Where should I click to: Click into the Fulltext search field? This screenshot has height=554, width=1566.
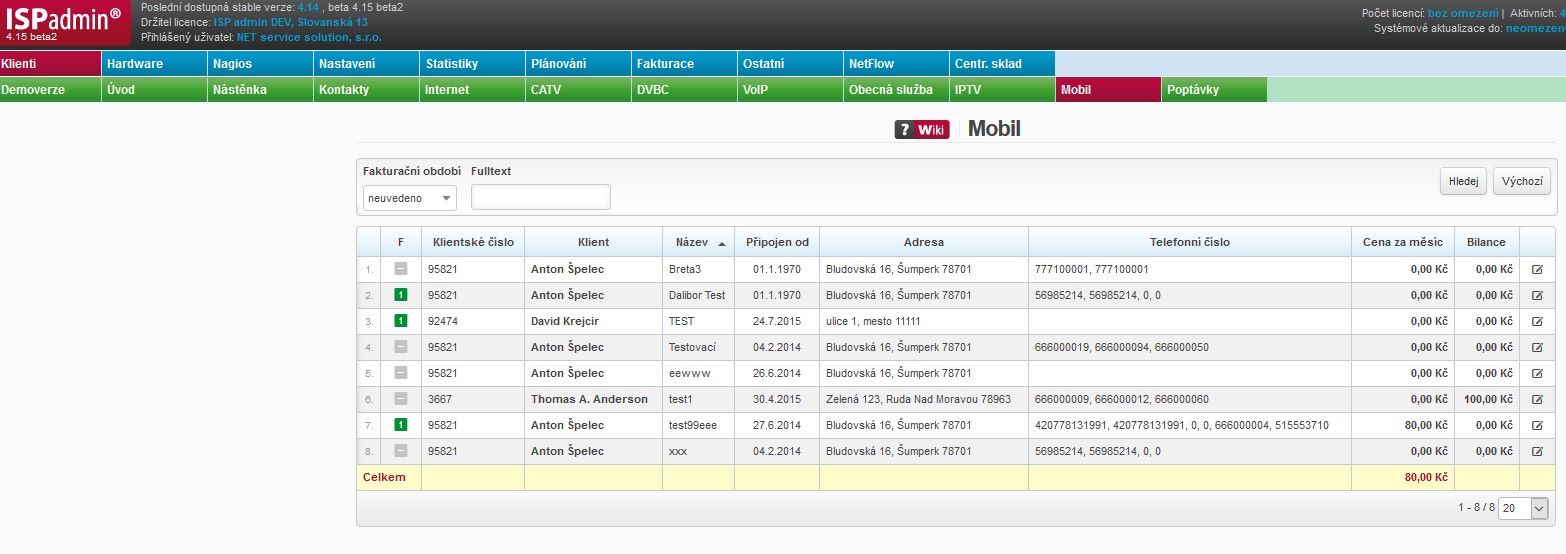pyautogui.click(x=540, y=198)
